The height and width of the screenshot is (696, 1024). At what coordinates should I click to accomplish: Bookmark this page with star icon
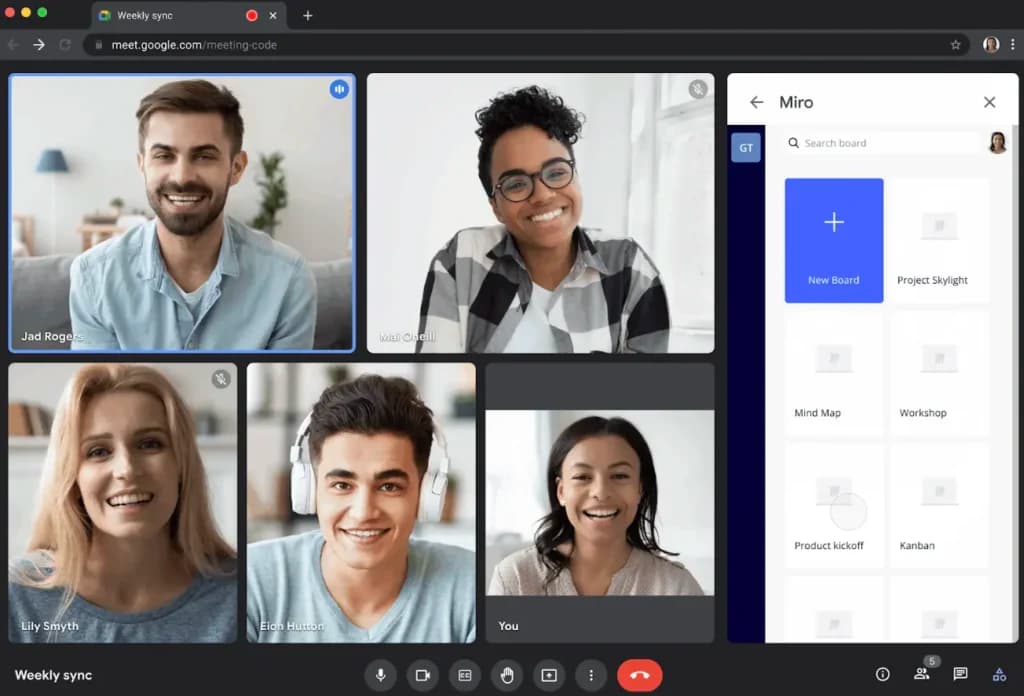(x=955, y=44)
